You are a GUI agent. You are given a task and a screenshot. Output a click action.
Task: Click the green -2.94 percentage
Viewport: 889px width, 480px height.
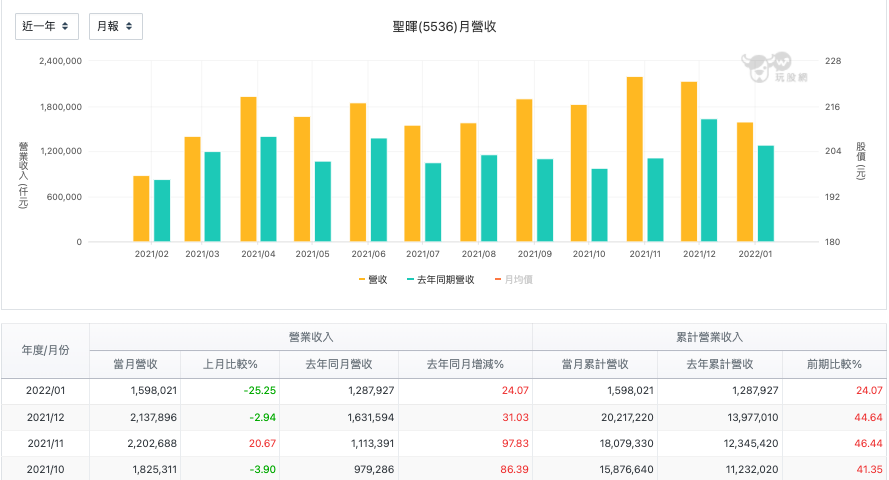tap(263, 417)
